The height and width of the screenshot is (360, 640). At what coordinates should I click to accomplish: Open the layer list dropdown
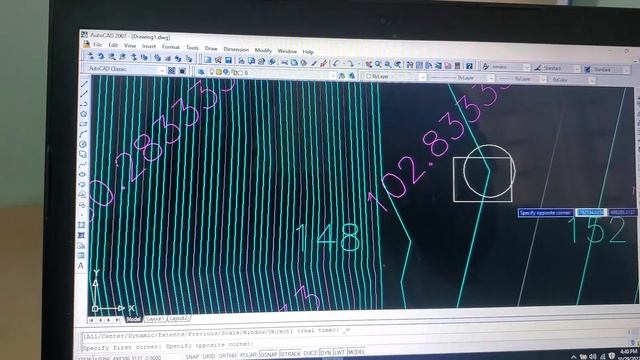point(333,75)
